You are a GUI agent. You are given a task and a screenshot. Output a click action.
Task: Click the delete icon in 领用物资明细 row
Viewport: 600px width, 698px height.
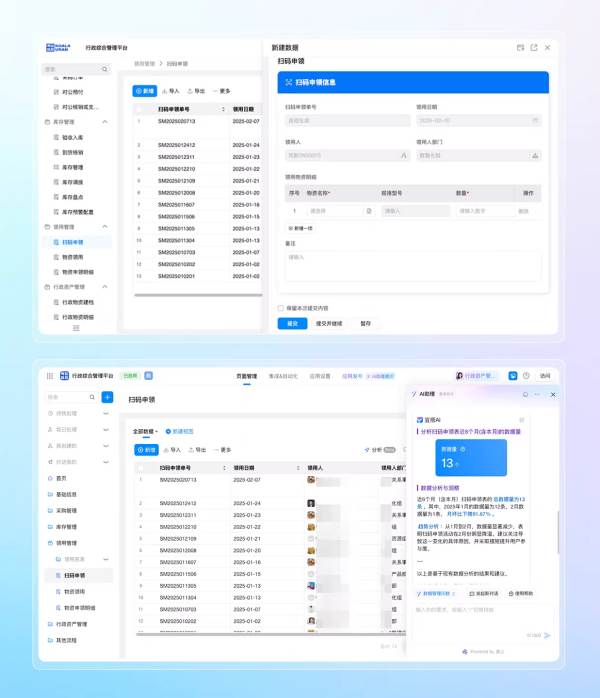528,211
